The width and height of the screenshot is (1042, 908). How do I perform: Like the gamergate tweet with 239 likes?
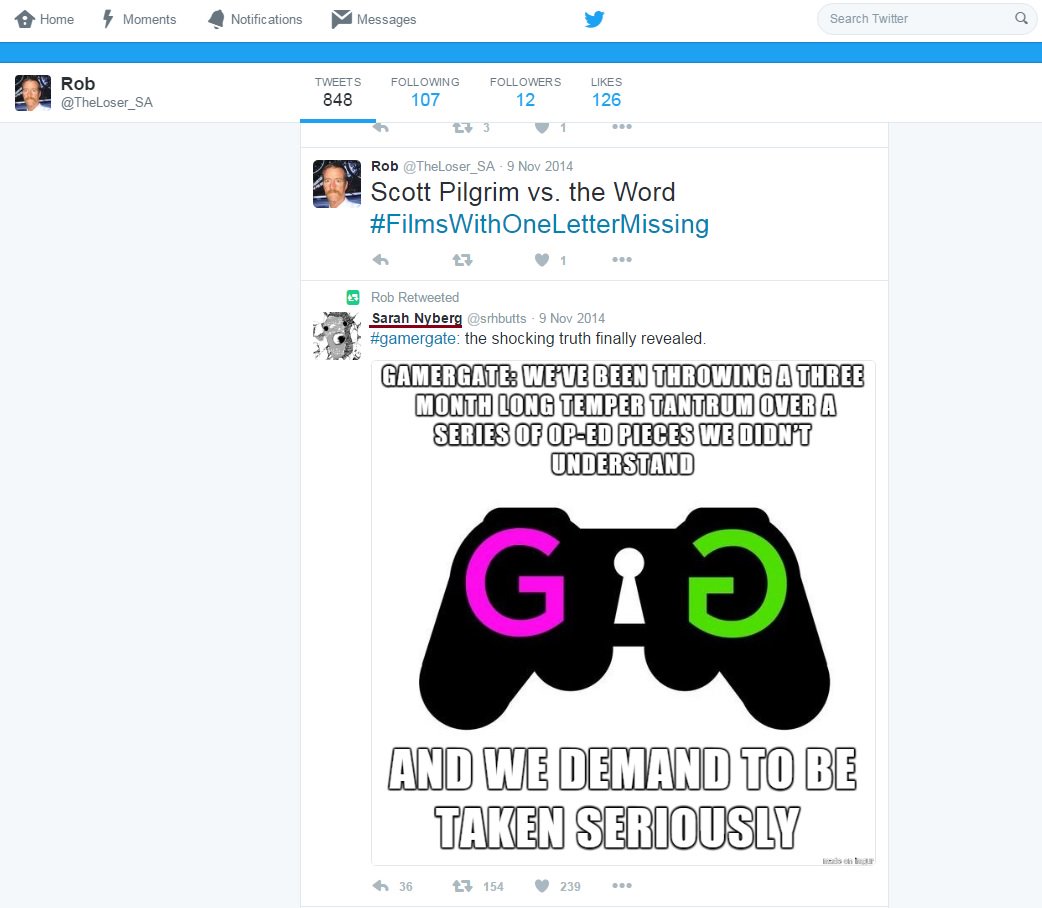542,886
